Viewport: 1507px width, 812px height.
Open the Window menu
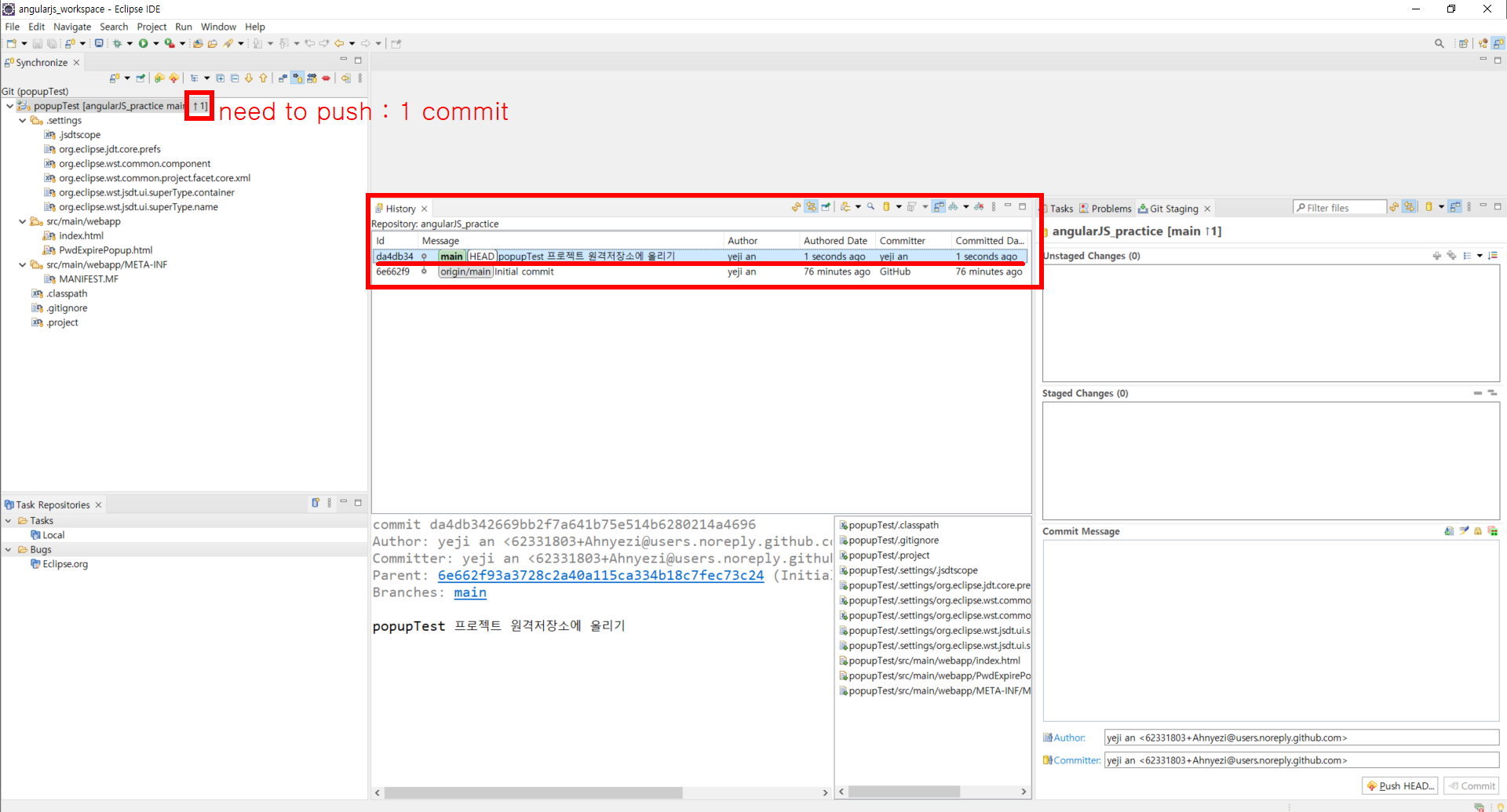click(x=218, y=27)
